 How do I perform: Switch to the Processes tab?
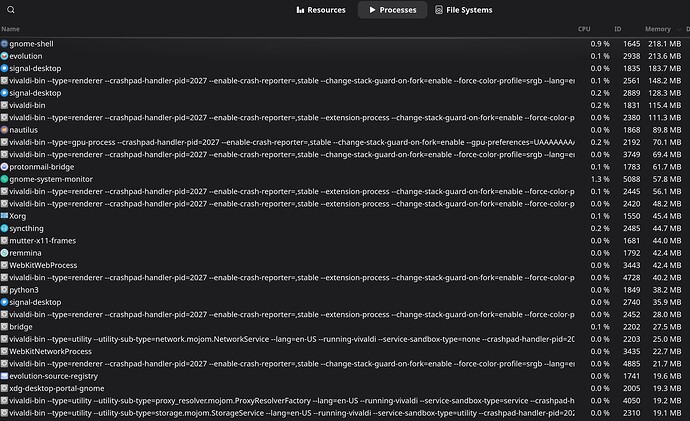tap(393, 10)
